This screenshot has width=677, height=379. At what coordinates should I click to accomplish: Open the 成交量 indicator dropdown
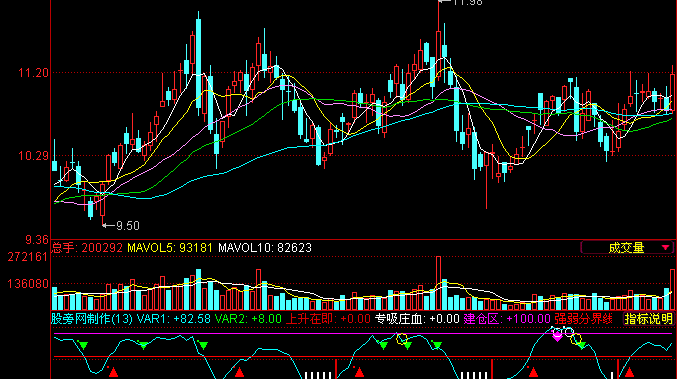[x=627, y=248]
